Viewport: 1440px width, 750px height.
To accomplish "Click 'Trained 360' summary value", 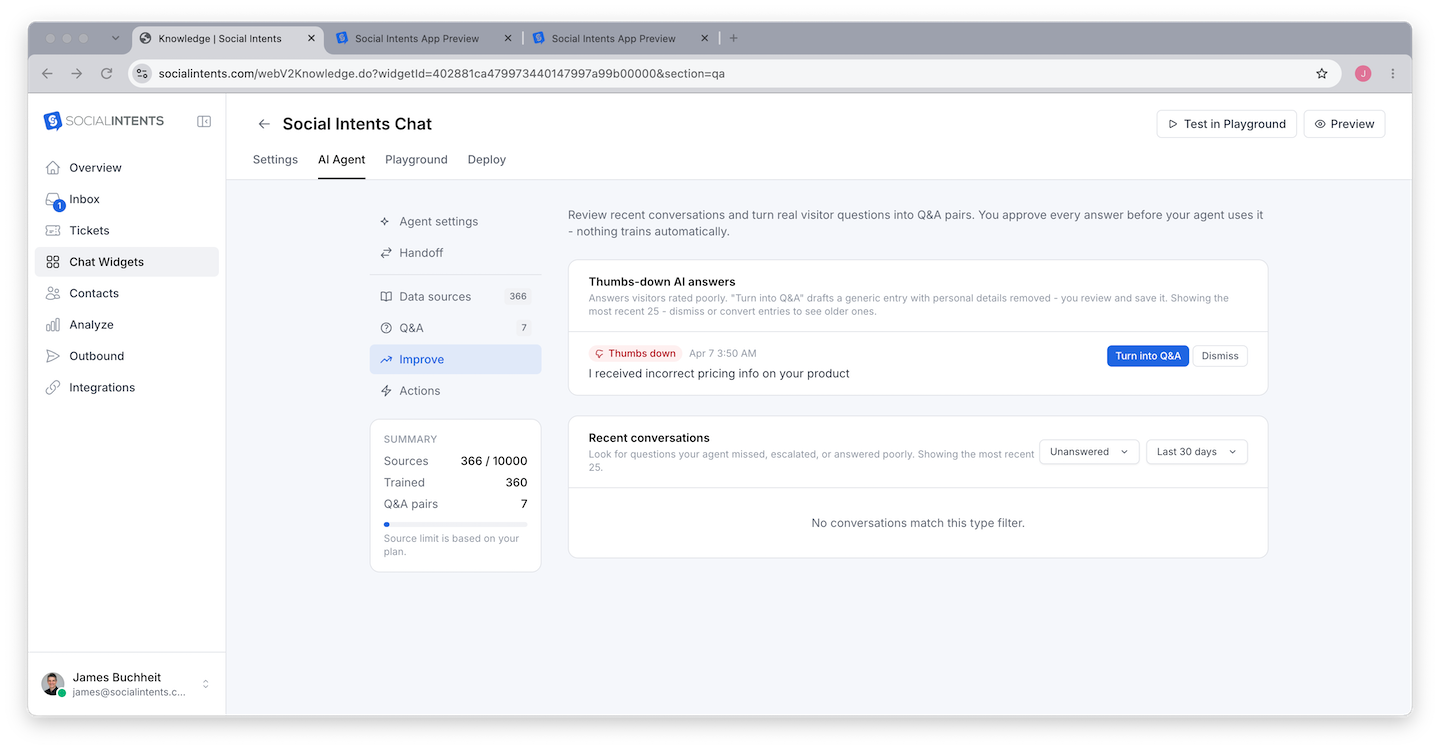I will point(516,483).
